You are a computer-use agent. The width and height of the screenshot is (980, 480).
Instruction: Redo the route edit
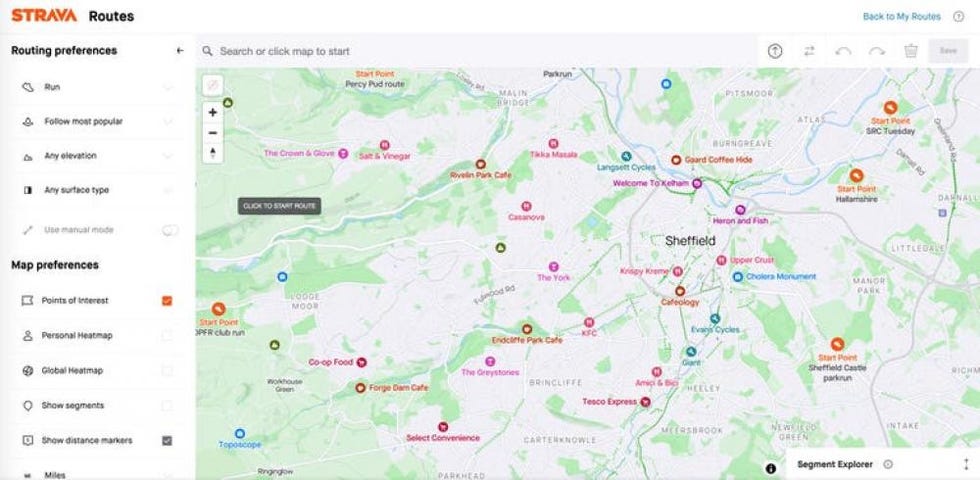click(877, 51)
